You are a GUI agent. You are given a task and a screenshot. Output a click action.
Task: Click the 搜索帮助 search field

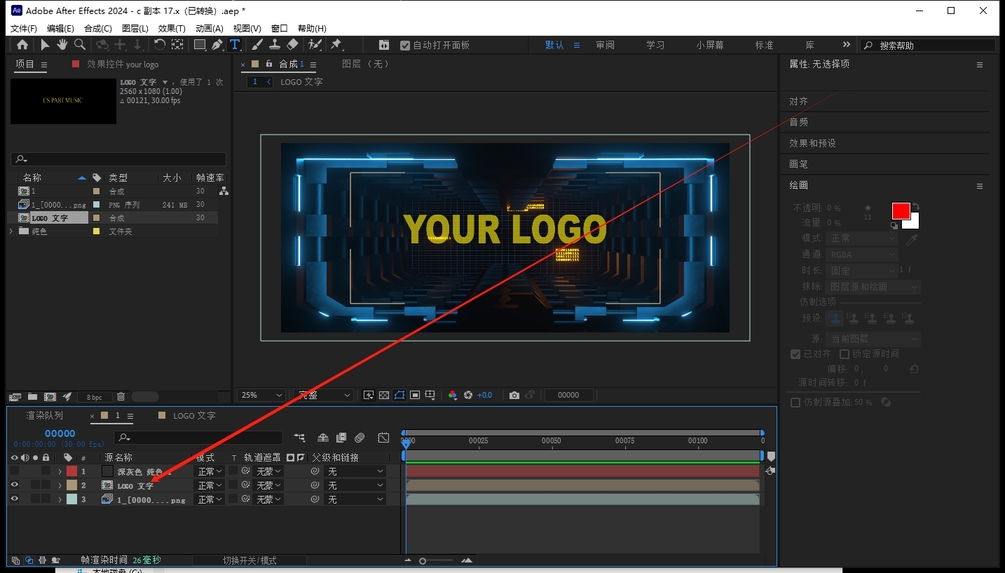pyautogui.click(x=928, y=46)
